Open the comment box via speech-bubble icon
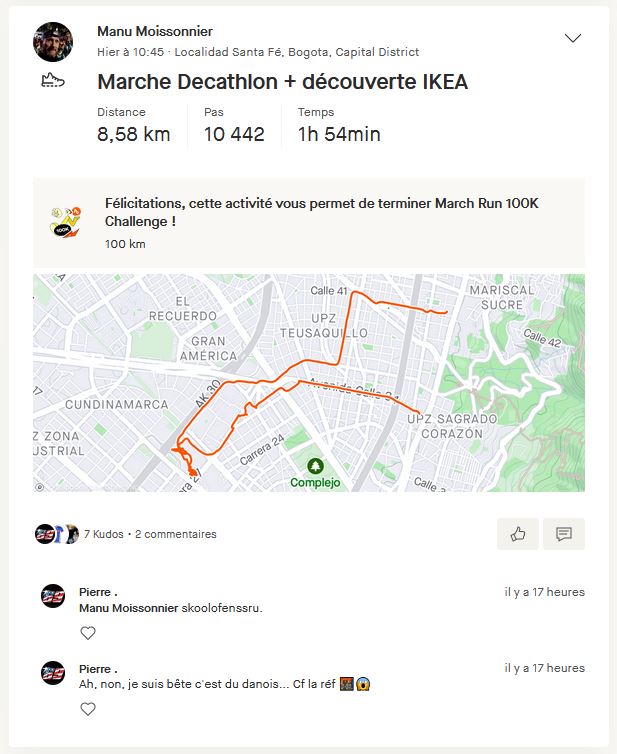The image size is (617, 754). click(564, 534)
